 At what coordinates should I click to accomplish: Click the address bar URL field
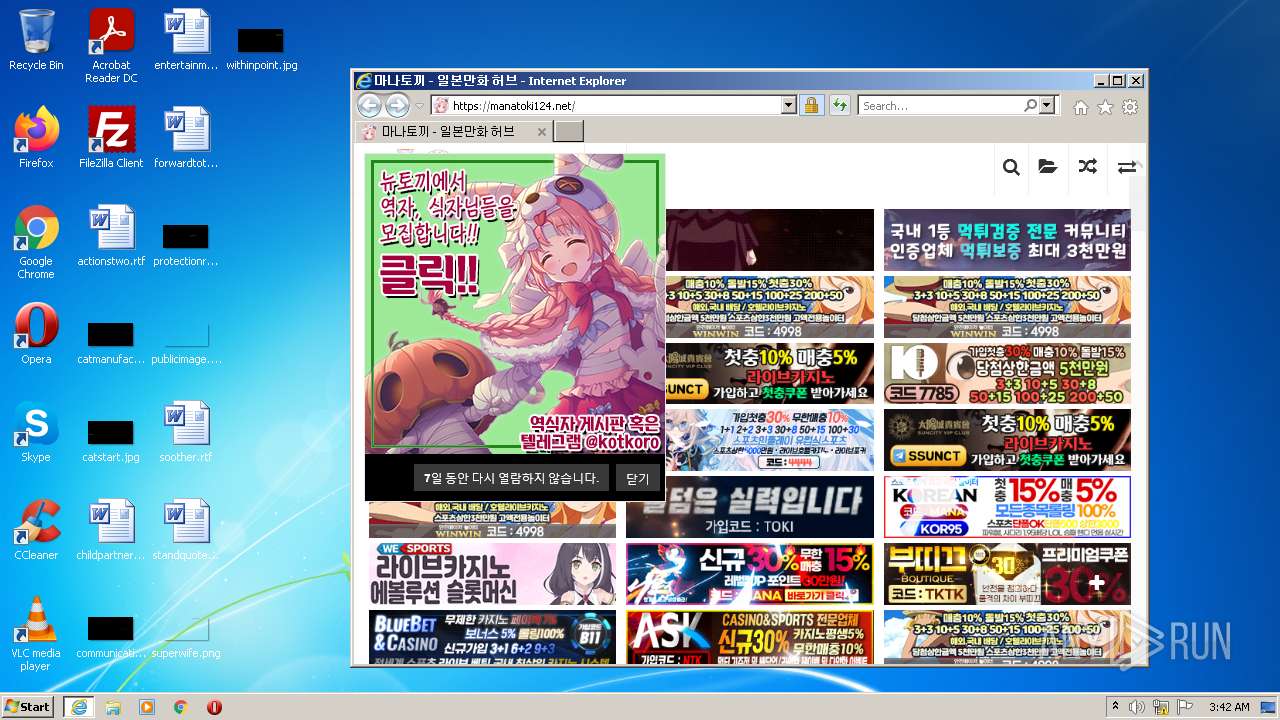tap(614, 106)
